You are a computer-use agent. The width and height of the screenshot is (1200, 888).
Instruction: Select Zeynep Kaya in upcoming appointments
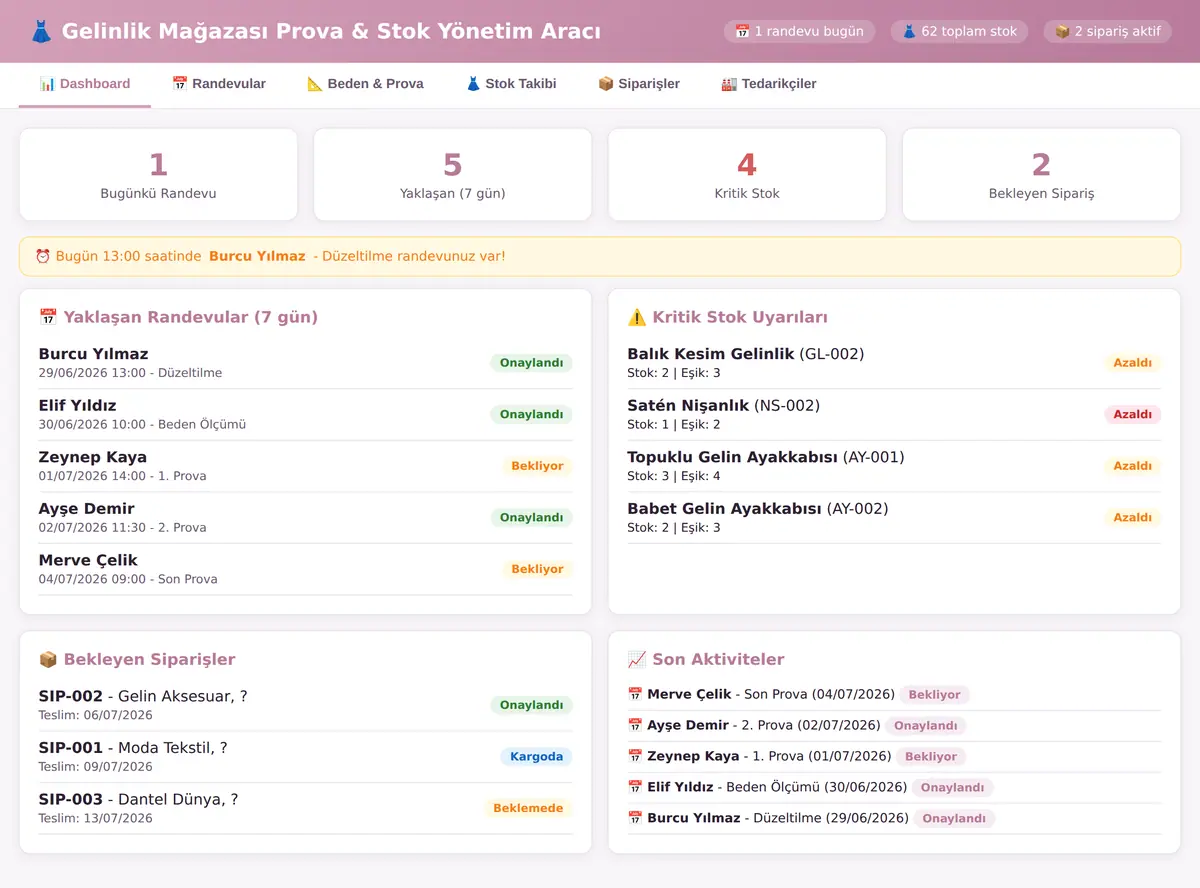click(x=305, y=466)
